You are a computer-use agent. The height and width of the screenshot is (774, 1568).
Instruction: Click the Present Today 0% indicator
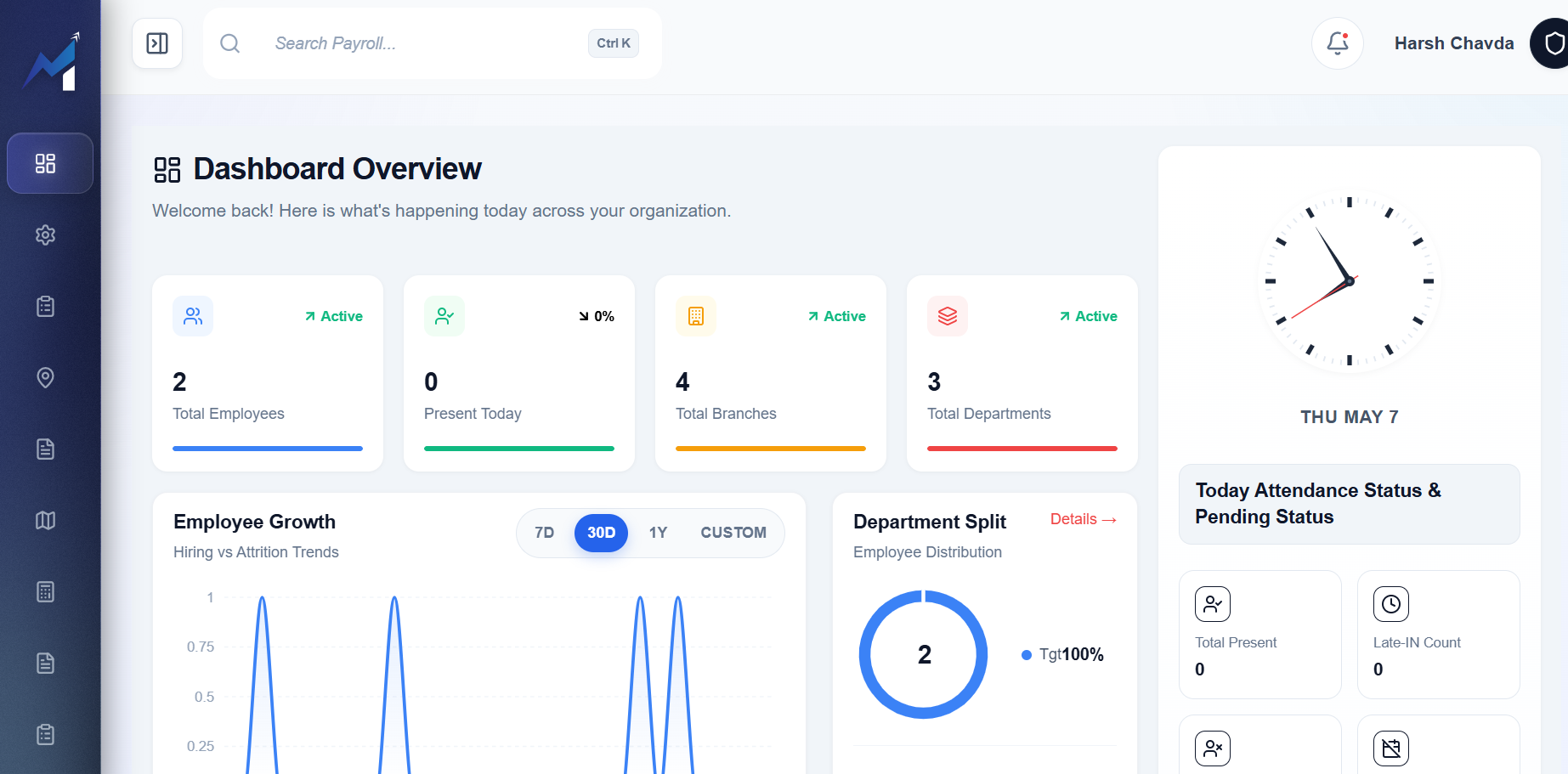[597, 316]
